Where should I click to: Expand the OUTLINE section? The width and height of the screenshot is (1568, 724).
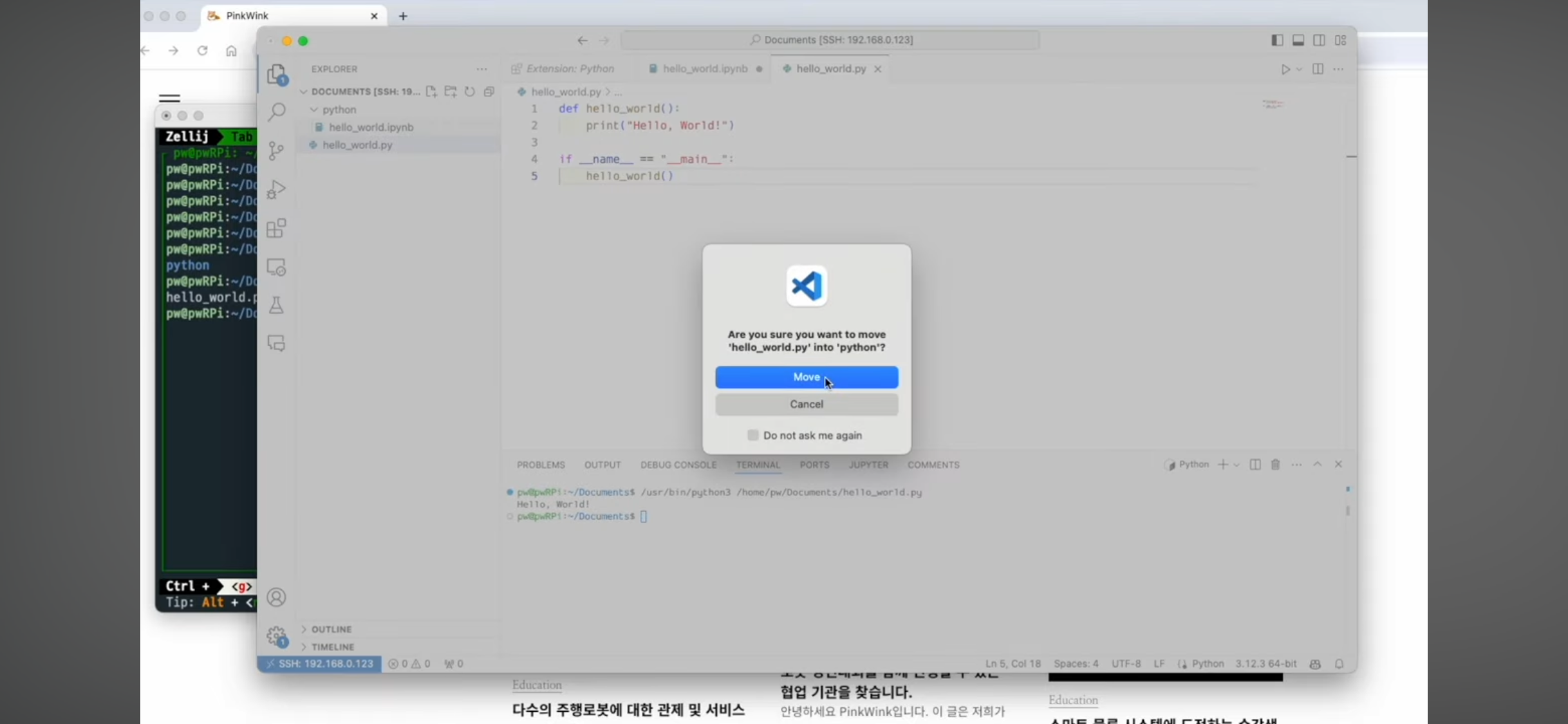pos(331,629)
